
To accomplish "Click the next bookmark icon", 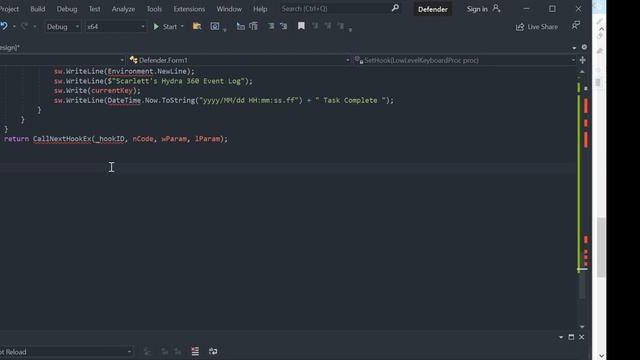I will coord(328,26).
